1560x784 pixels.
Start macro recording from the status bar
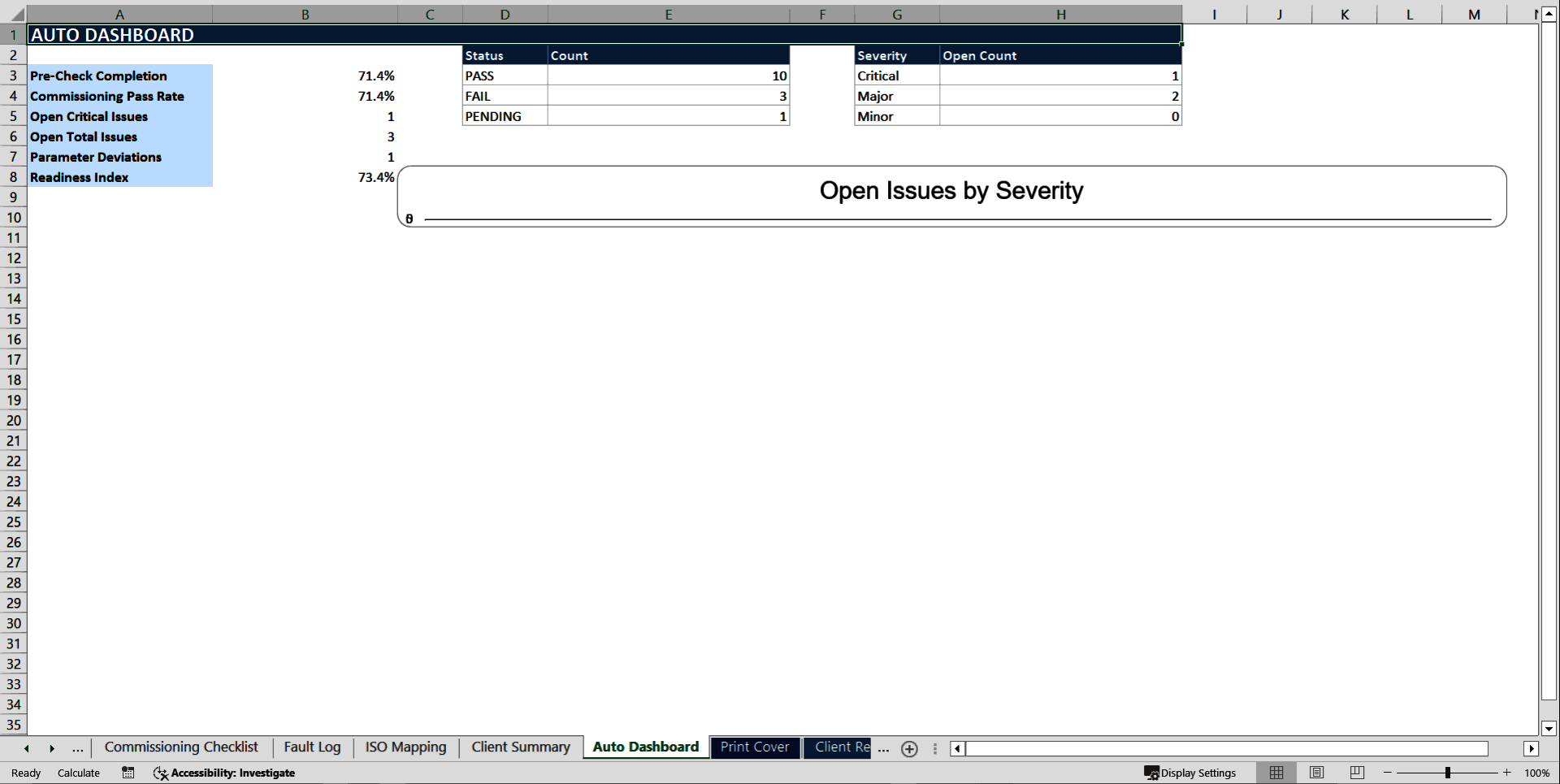(x=128, y=773)
